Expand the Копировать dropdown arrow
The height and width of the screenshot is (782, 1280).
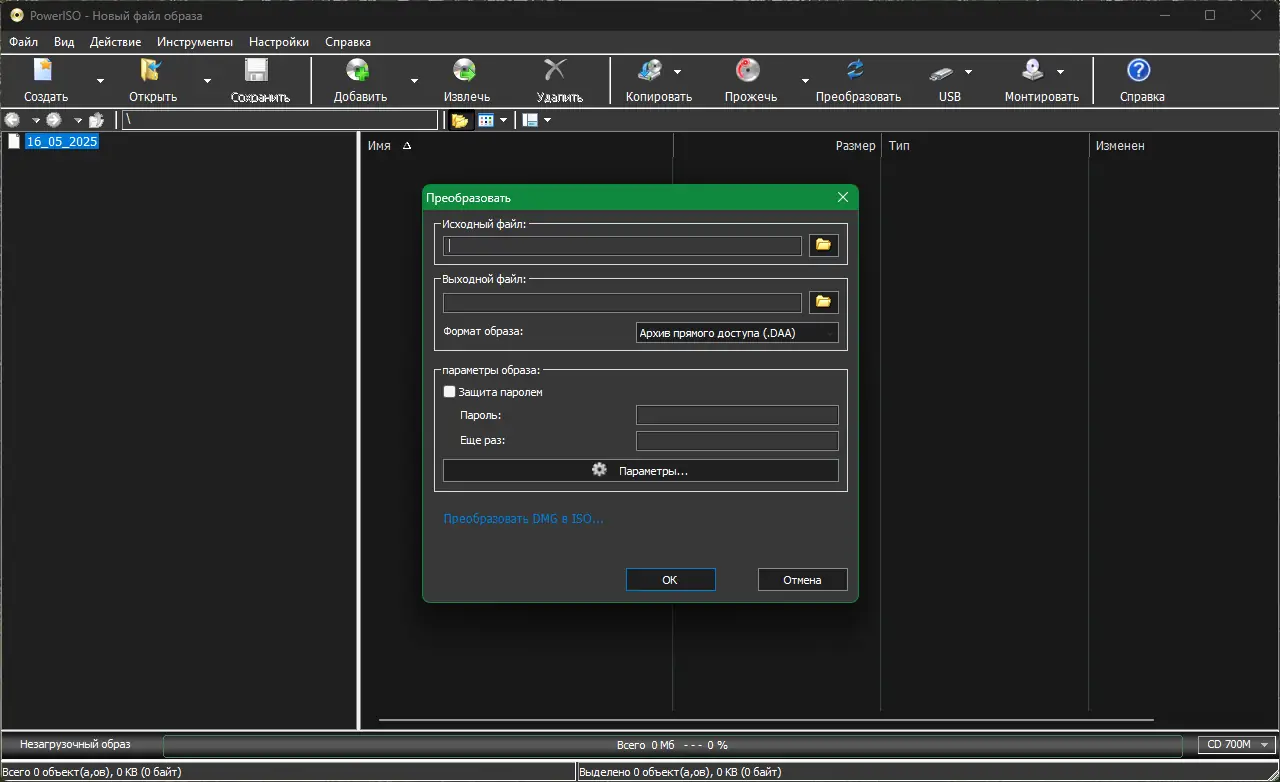tap(677, 72)
